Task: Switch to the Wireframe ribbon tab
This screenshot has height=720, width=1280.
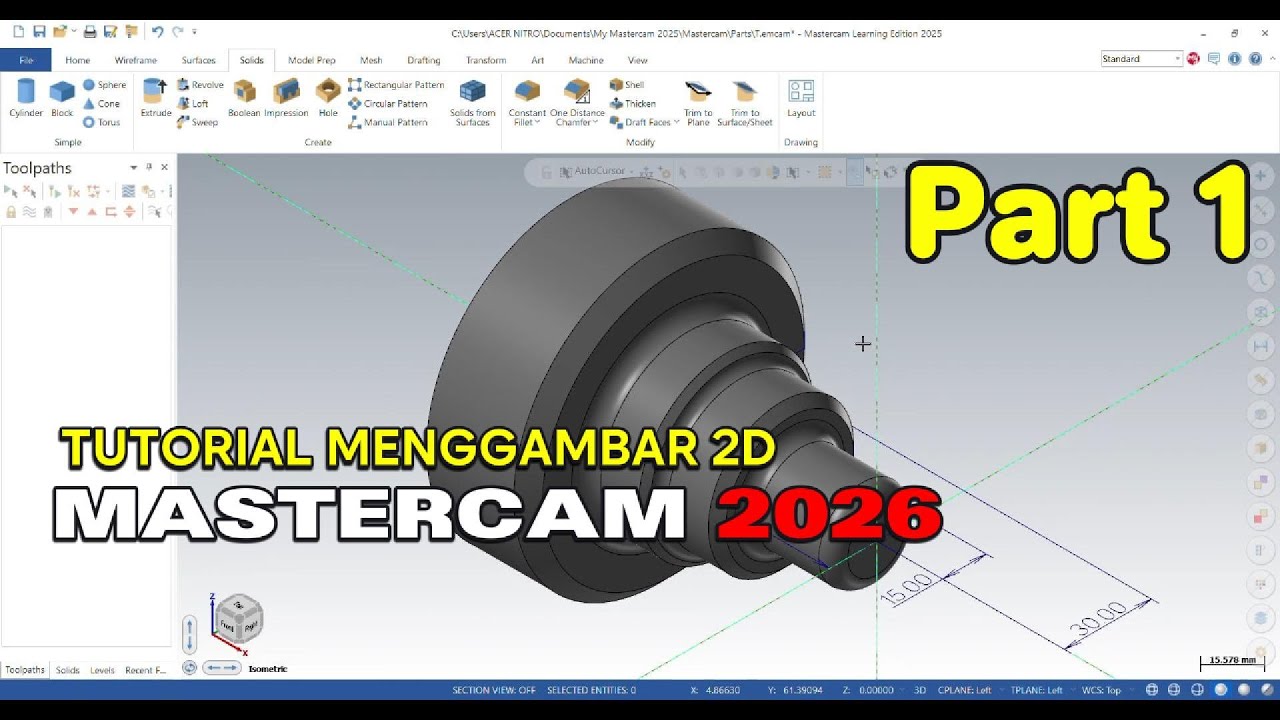Action: click(x=136, y=60)
